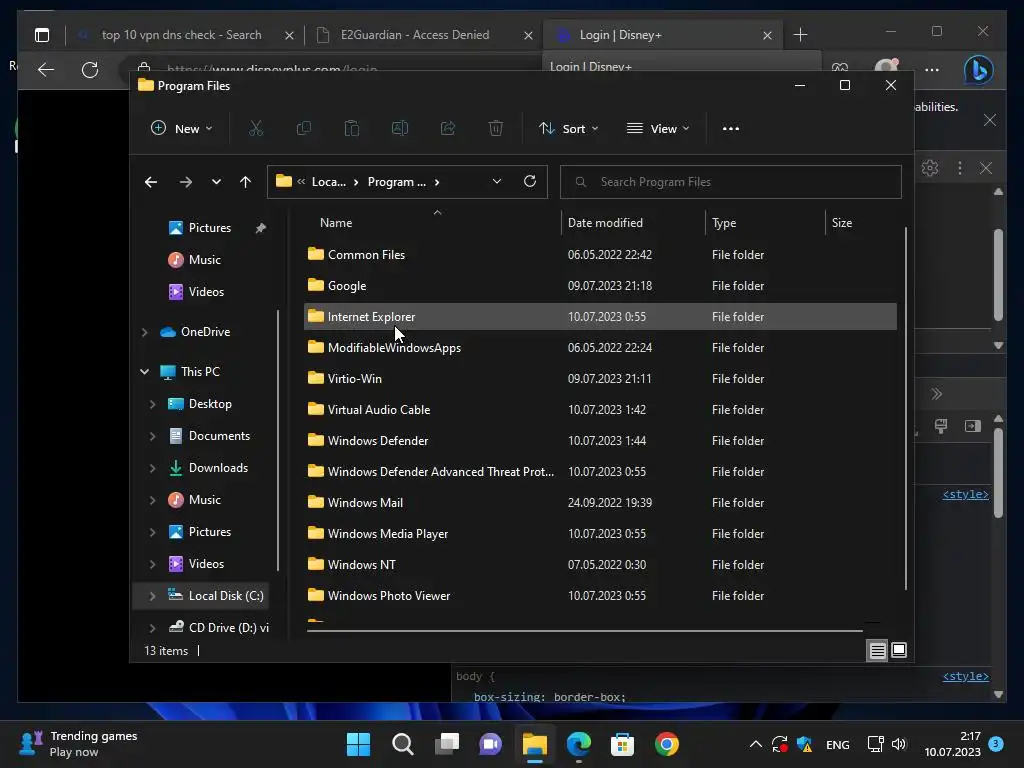Open Task View on the taskbar
1024x768 pixels.
click(447, 744)
